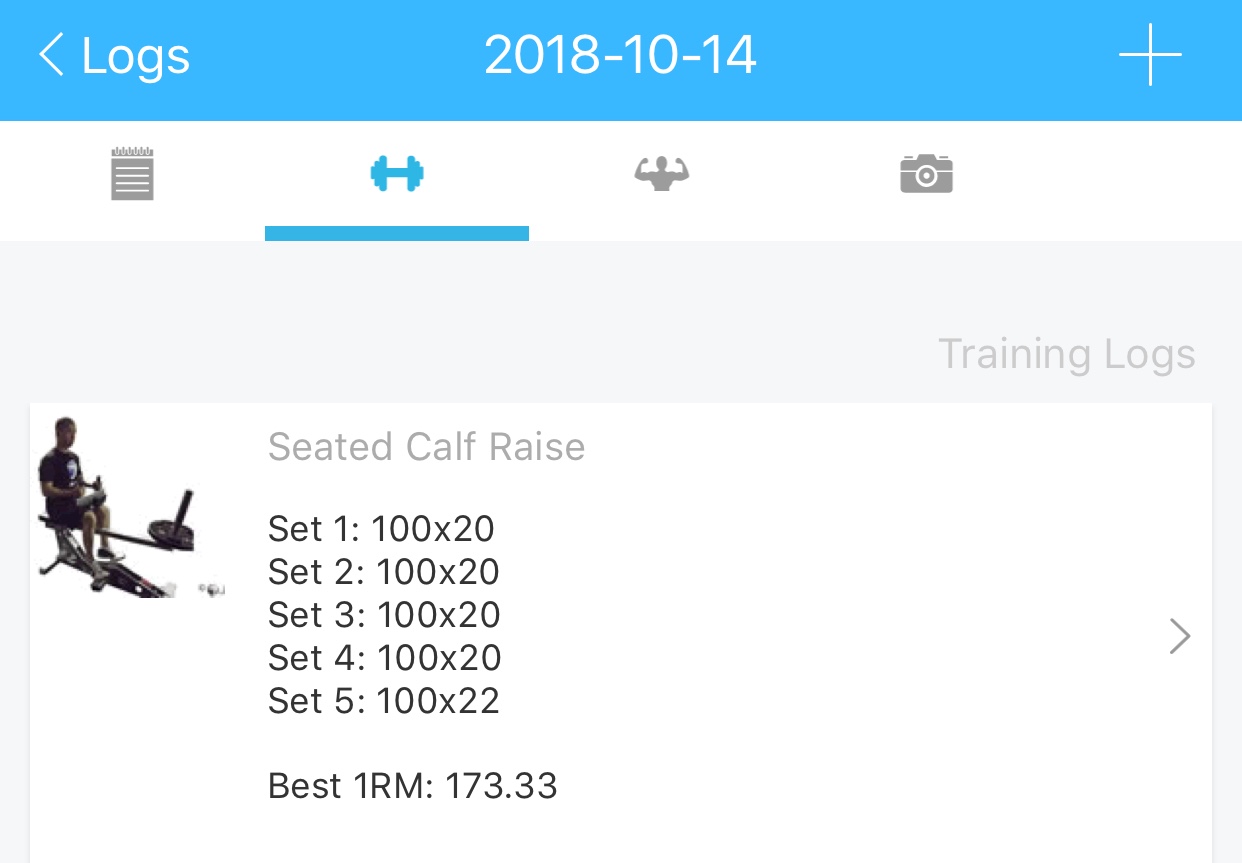Tap the back chevron arrow
This screenshot has height=863, width=1242.
pos(51,55)
